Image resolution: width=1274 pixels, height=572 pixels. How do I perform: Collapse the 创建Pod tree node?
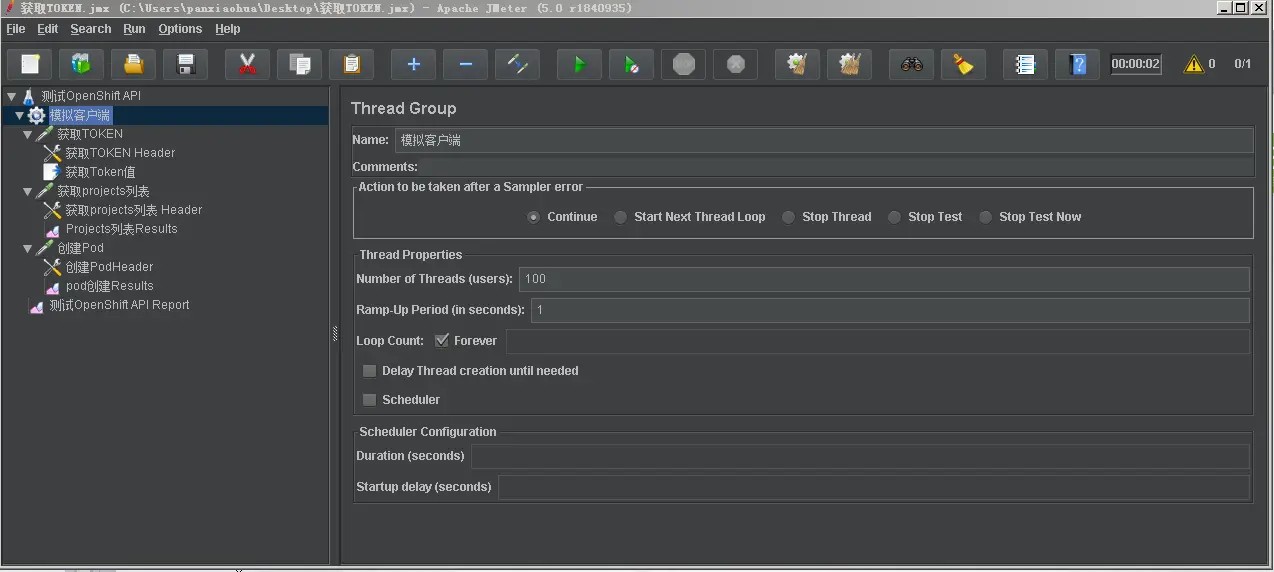[28, 248]
